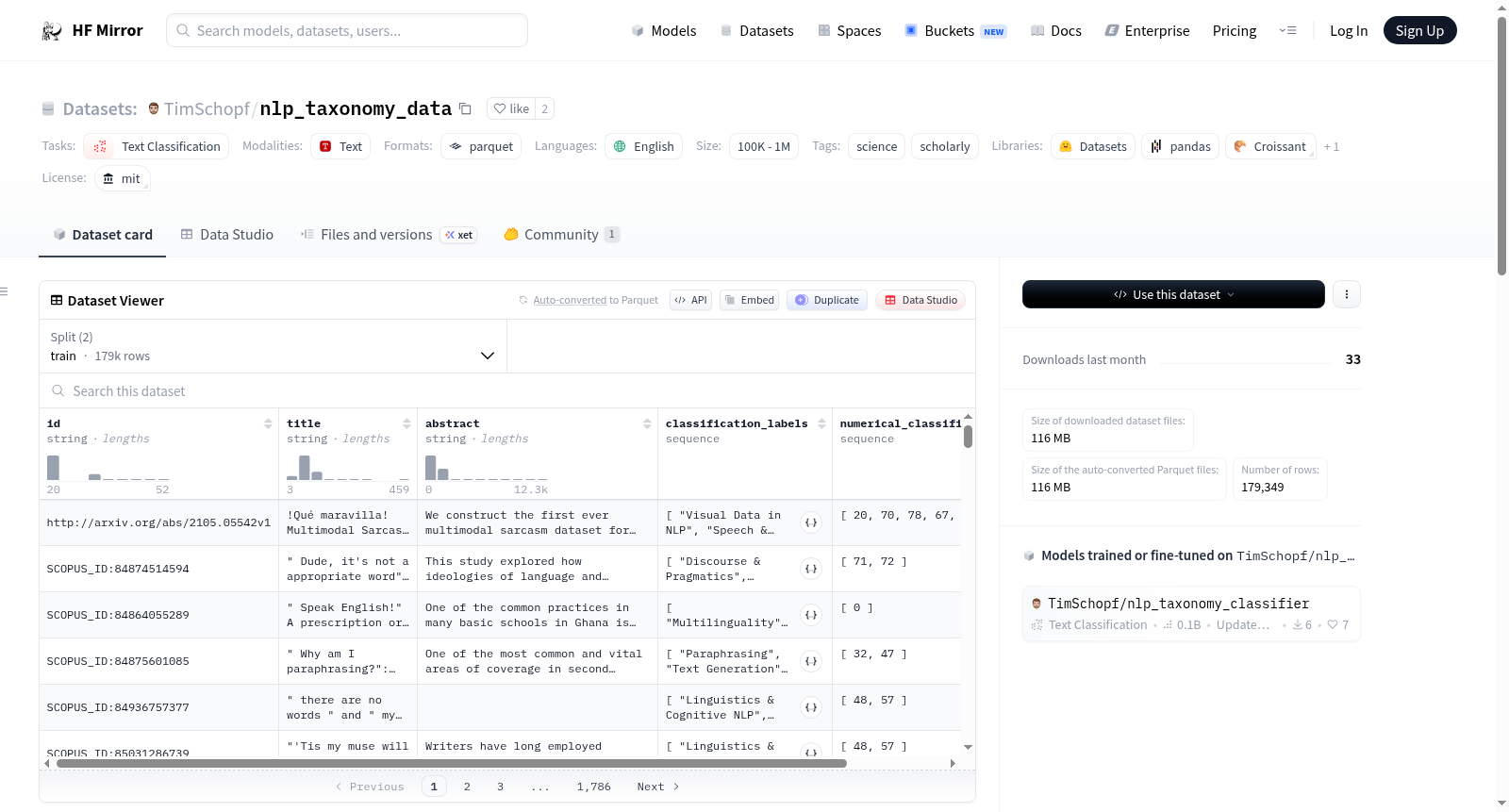
Task: Expand the JSON icon for Discourse & Pragmatics row
Action: point(811,569)
